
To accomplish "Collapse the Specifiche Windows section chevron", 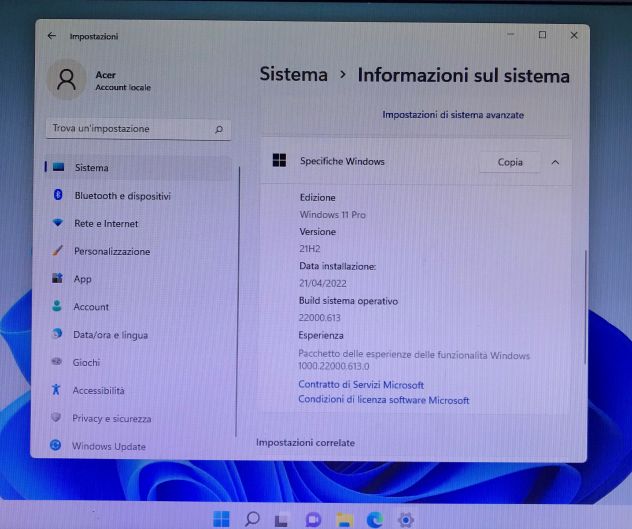I will point(555,162).
